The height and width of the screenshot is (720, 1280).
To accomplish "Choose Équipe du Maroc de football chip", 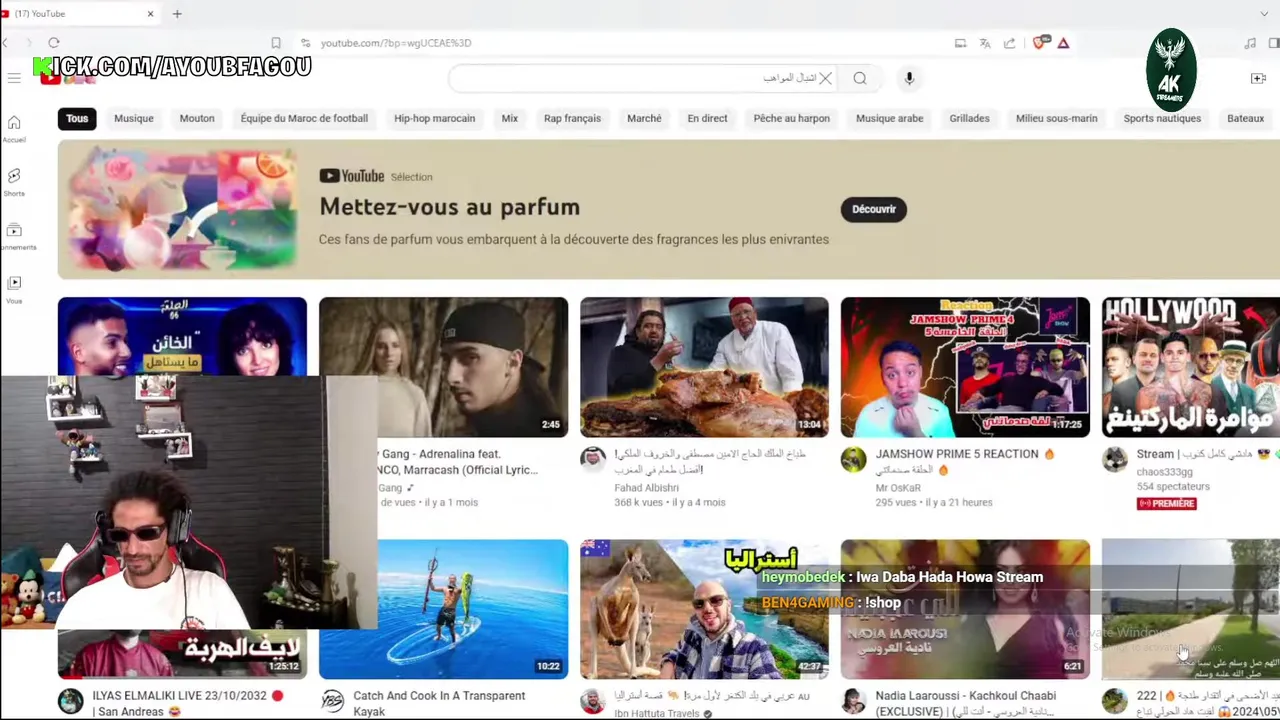I will tap(304, 118).
